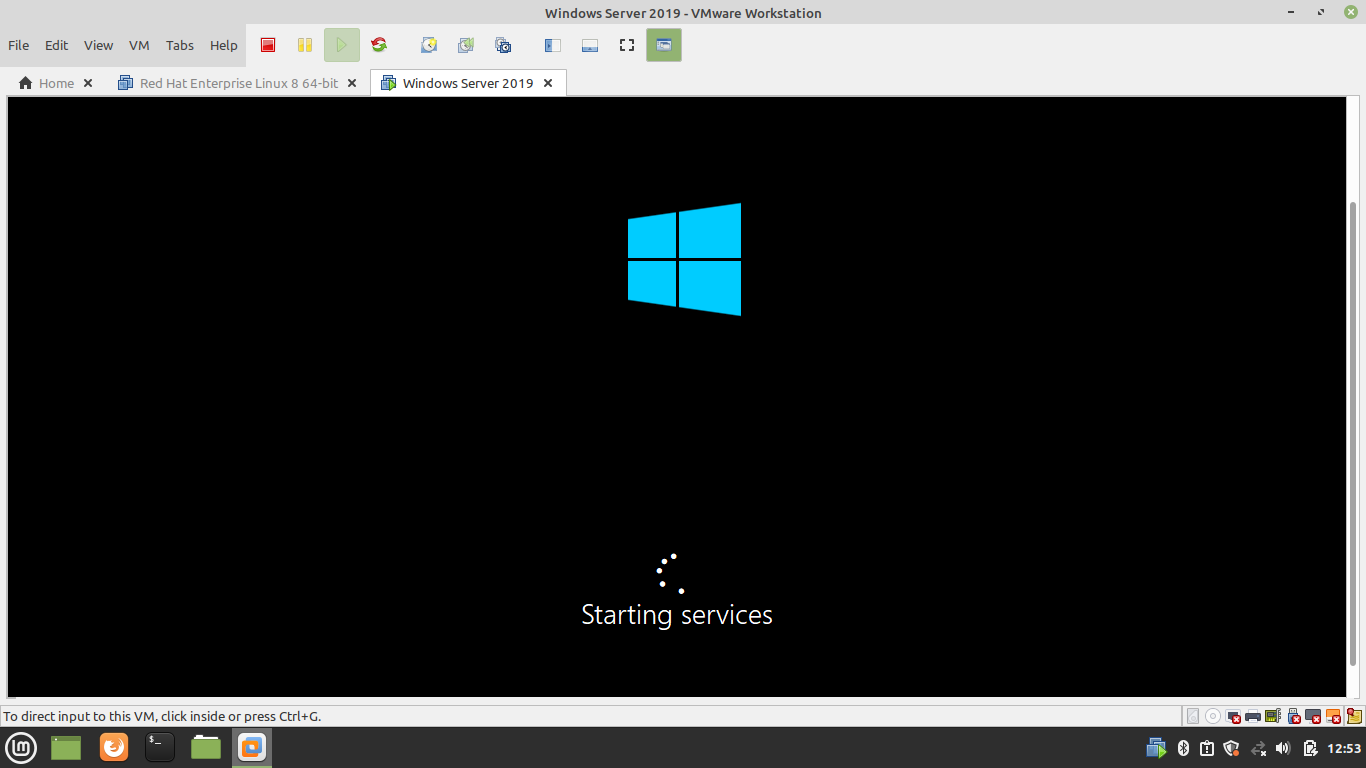Open the message log note icon
The width and height of the screenshot is (1366, 768).
pos(1354,716)
